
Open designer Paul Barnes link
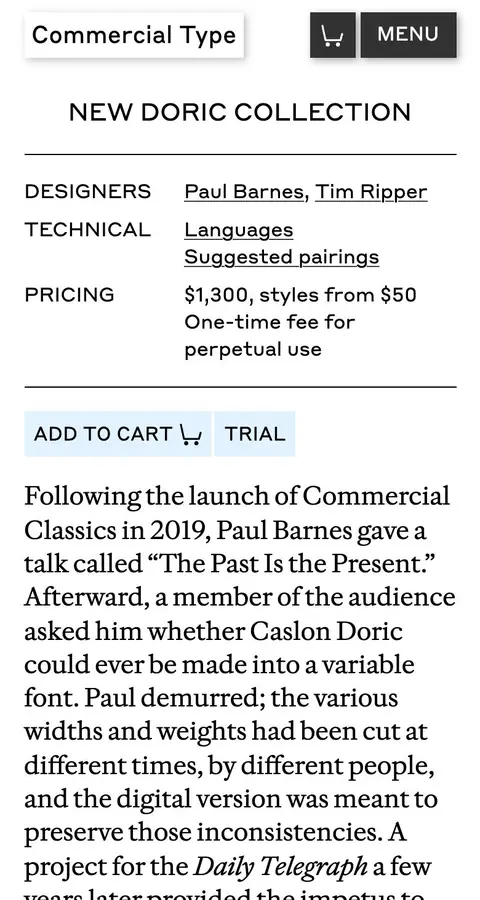click(244, 192)
